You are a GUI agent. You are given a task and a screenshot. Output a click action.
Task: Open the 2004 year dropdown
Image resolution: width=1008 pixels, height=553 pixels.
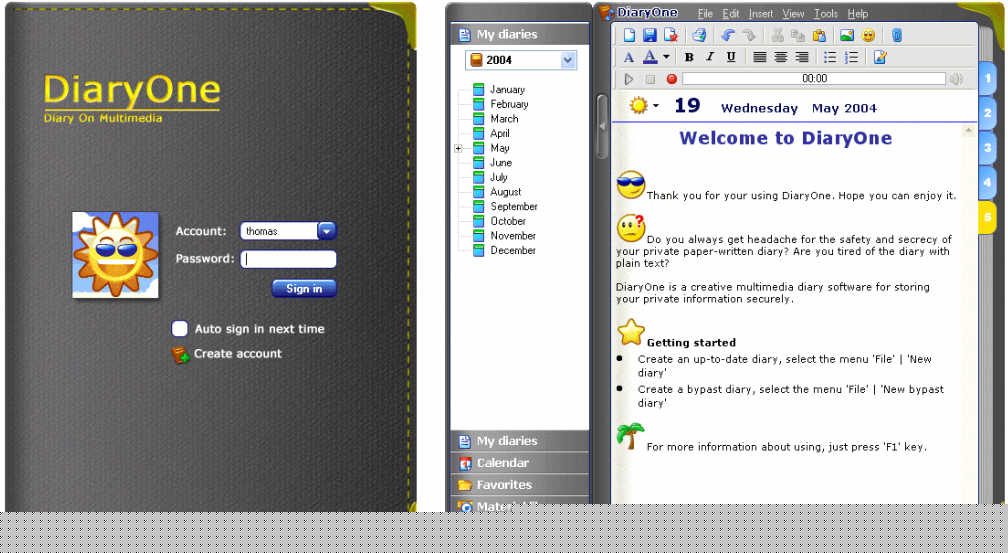[568, 60]
